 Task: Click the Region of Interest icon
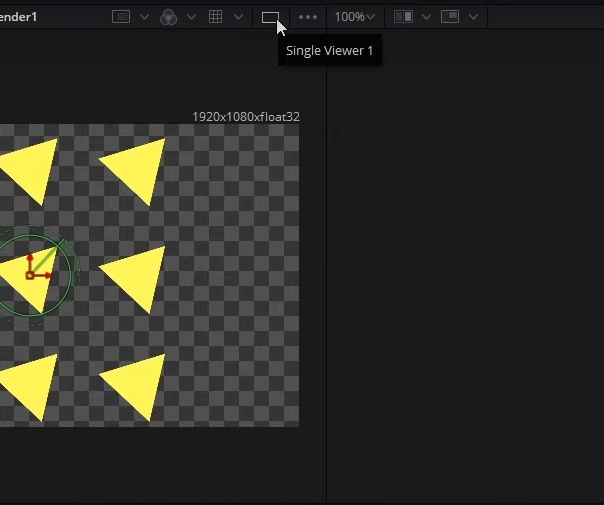pyautogui.click(x=121, y=17)
